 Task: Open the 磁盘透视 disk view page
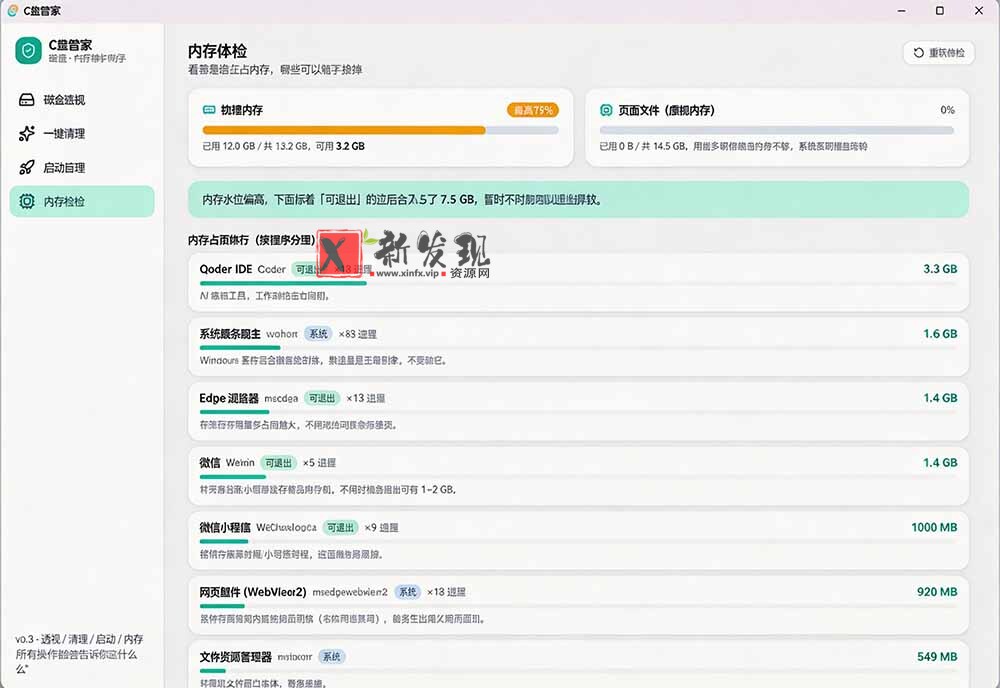tap(82, 100)
